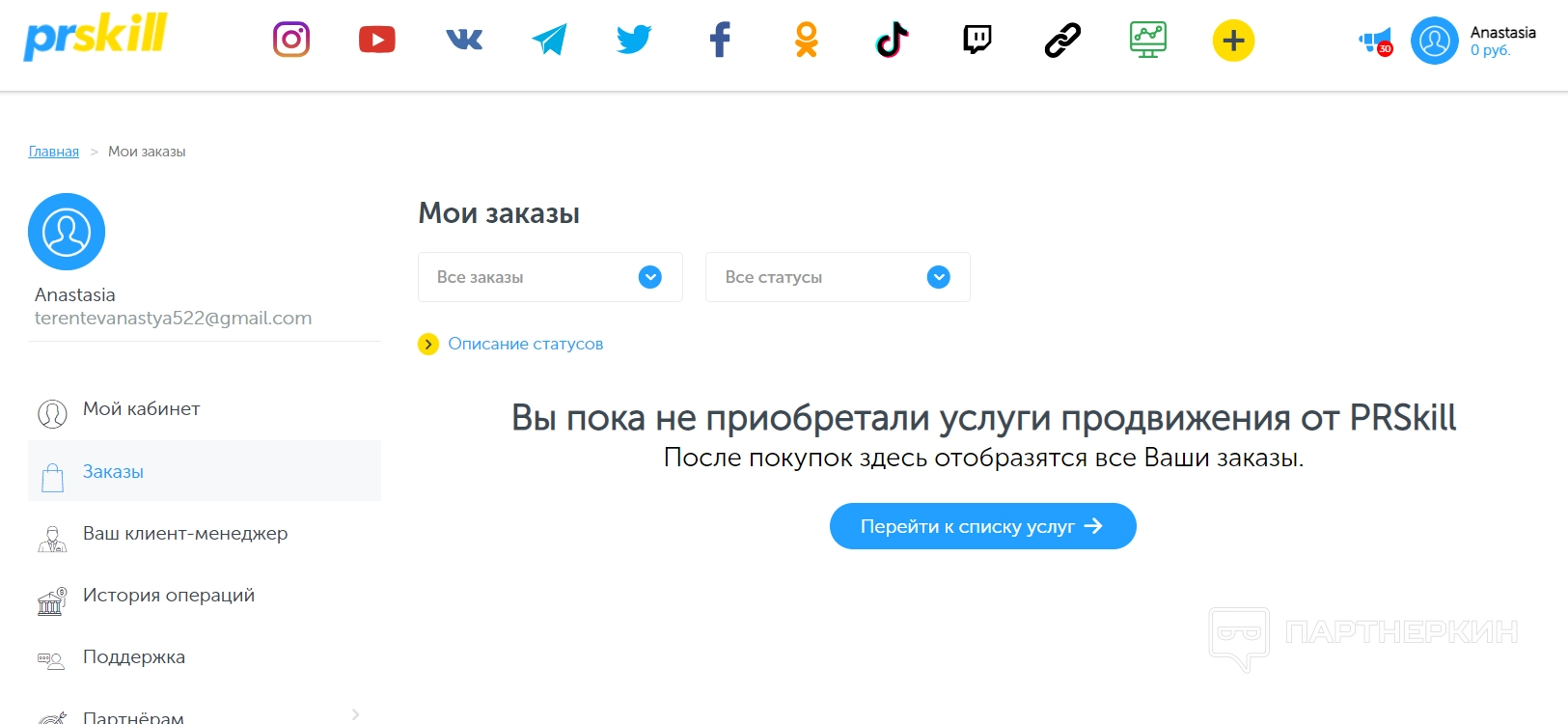Expand the Партнёрам submenu chevron
The image size is (1568, 724).
tap(355, 714)
